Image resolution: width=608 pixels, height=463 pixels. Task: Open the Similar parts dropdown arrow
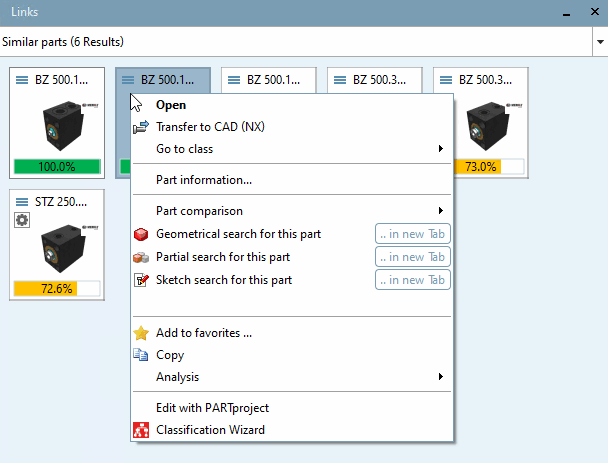click(x=600, y=41)
